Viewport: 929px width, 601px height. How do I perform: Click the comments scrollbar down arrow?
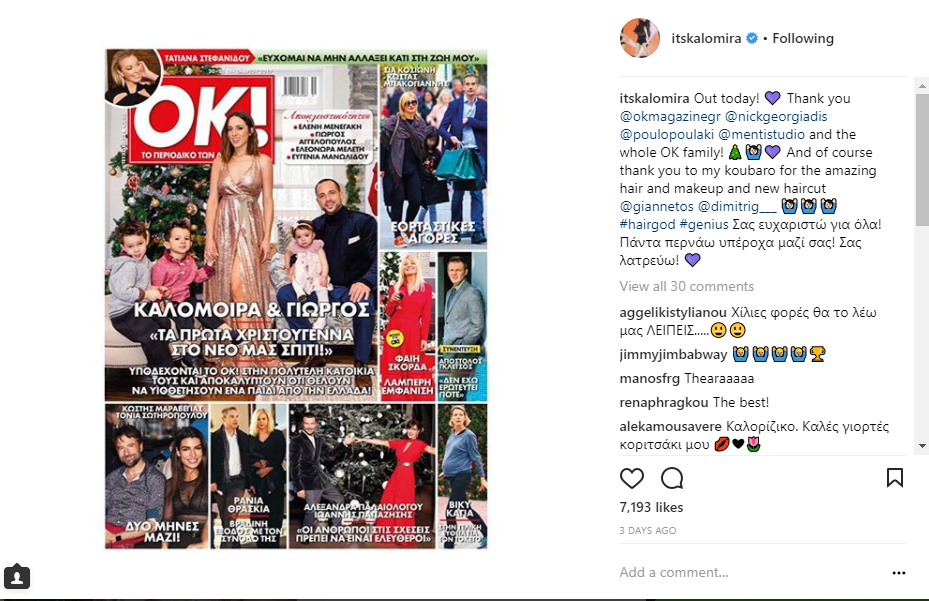922,446
